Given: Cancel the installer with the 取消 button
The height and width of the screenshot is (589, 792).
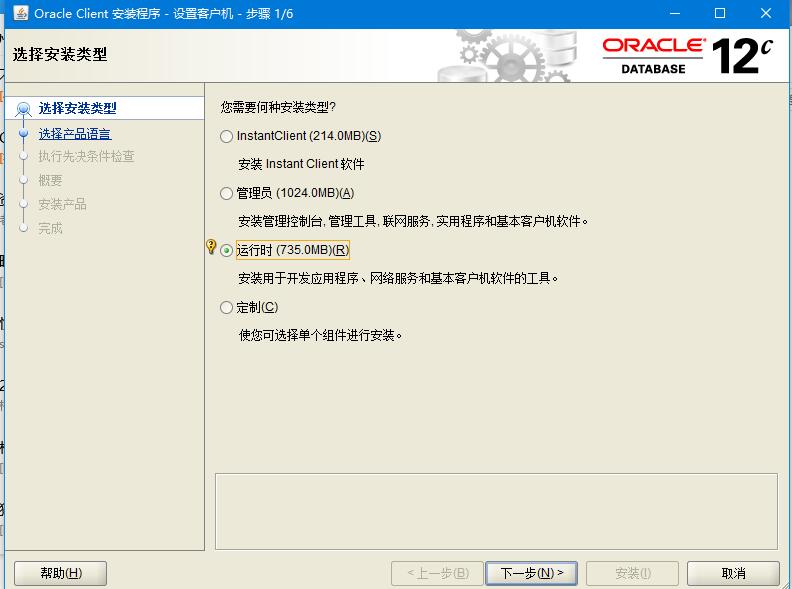Looking at the screenshot, I should (733, 573).
